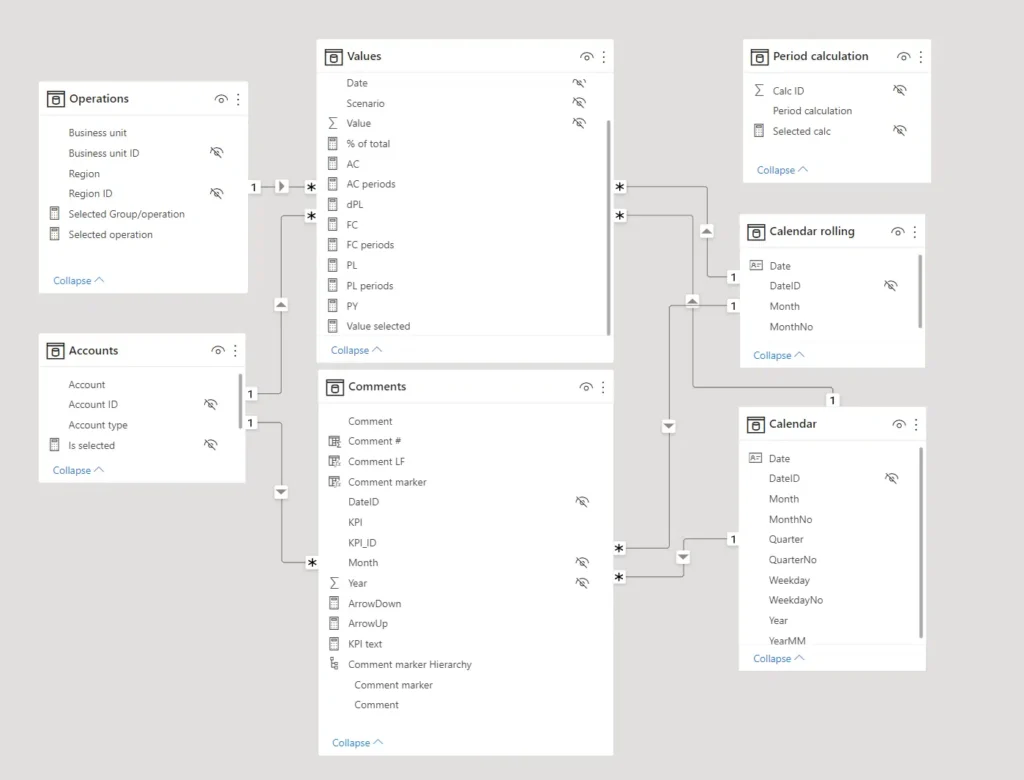Click the measure icon beside % of total
This screenshot has height=780, width=1024.
coord(333,144)
